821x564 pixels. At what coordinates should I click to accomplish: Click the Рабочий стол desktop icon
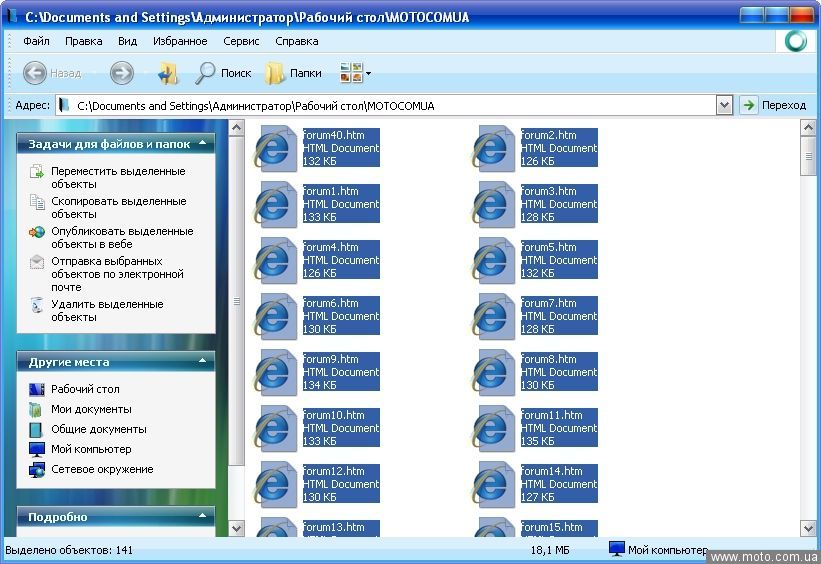[37, 389]
